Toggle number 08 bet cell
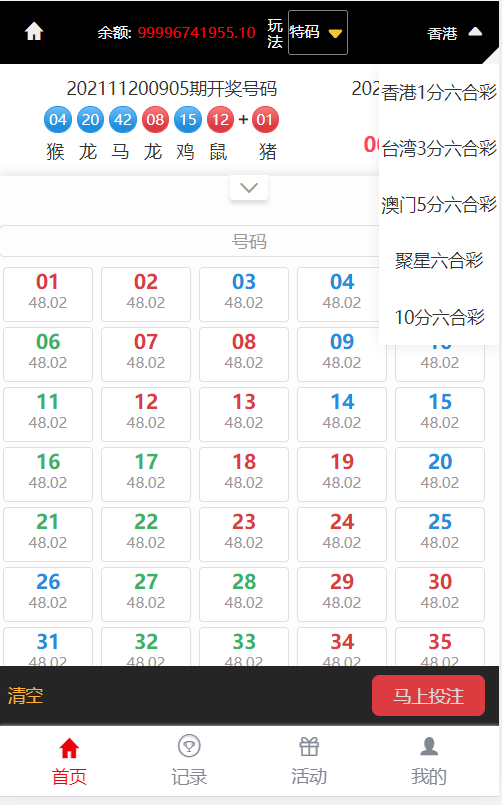This screenshot has width=502, height=805. 244,354
